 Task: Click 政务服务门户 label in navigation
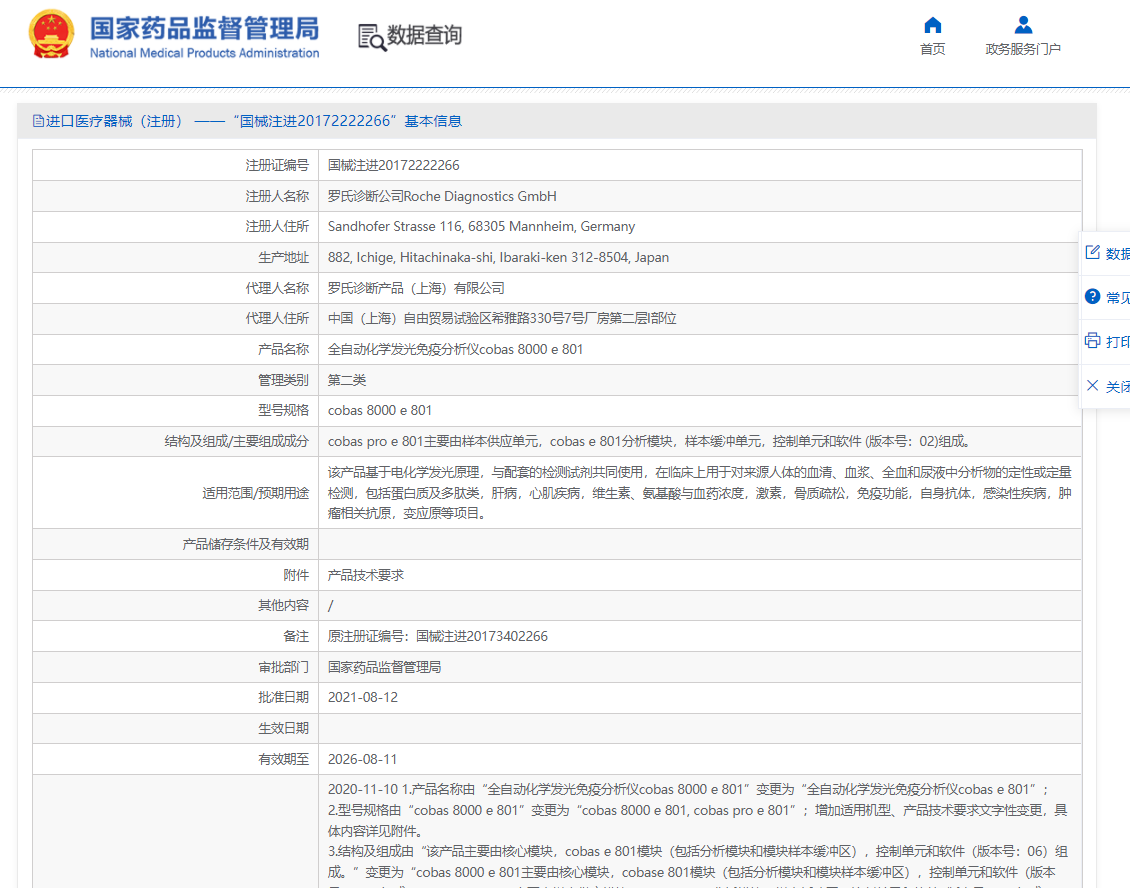[x=1023, y=49]
